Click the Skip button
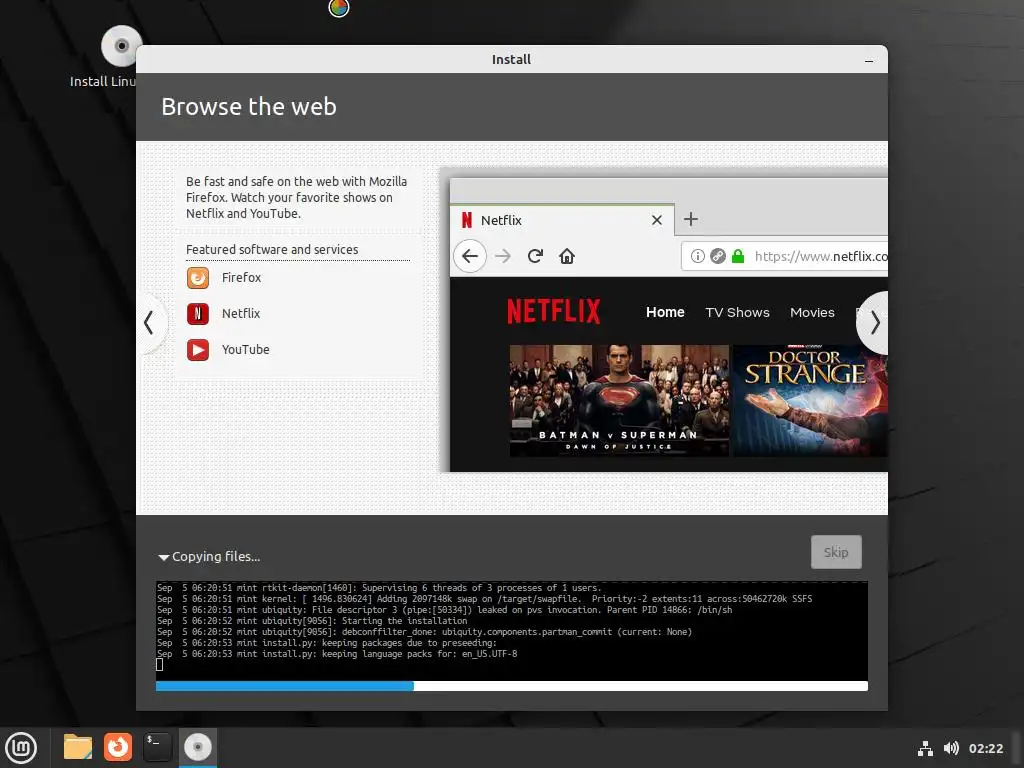 [836, 552]
